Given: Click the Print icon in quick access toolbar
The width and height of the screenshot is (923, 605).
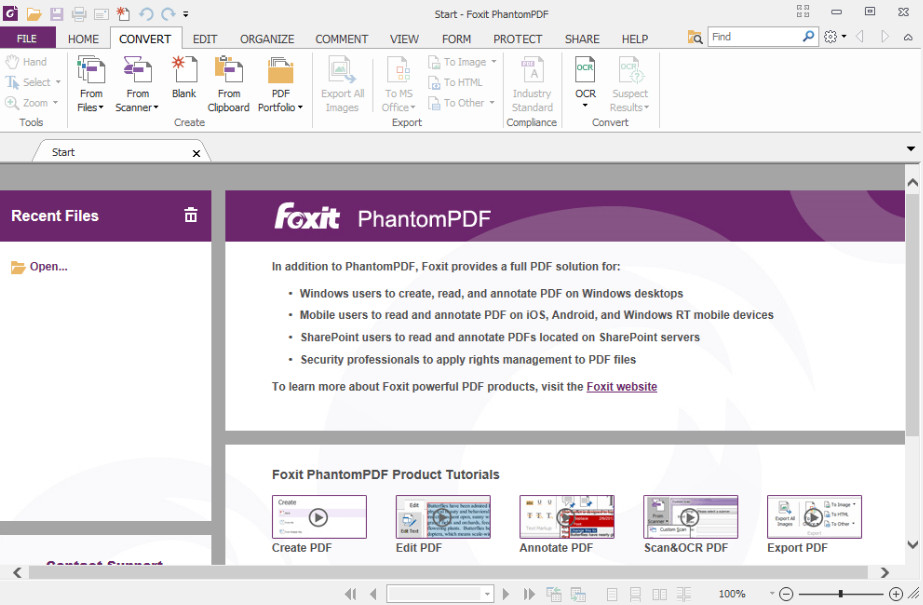Looking at the screenshot, I should (x=79, y=14).
